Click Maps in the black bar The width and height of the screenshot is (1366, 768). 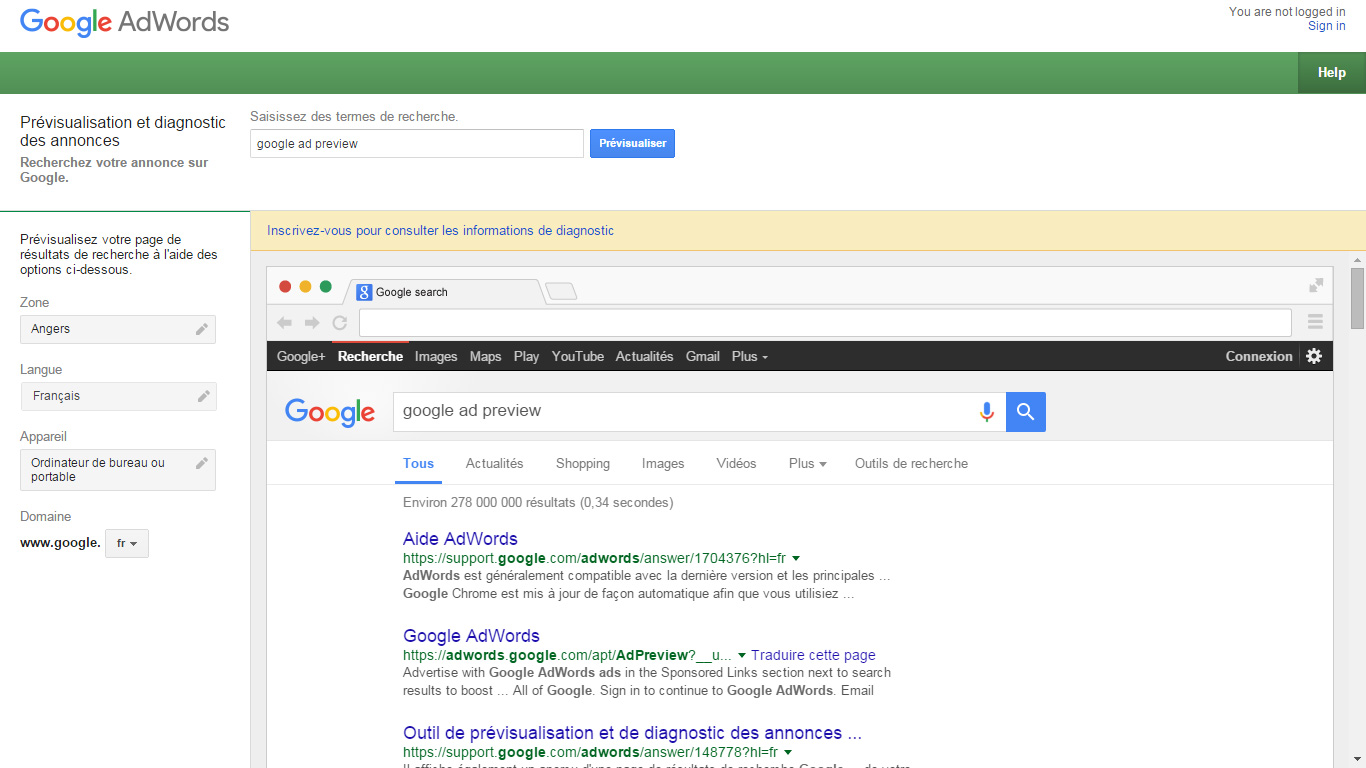[x=486, y=356]
